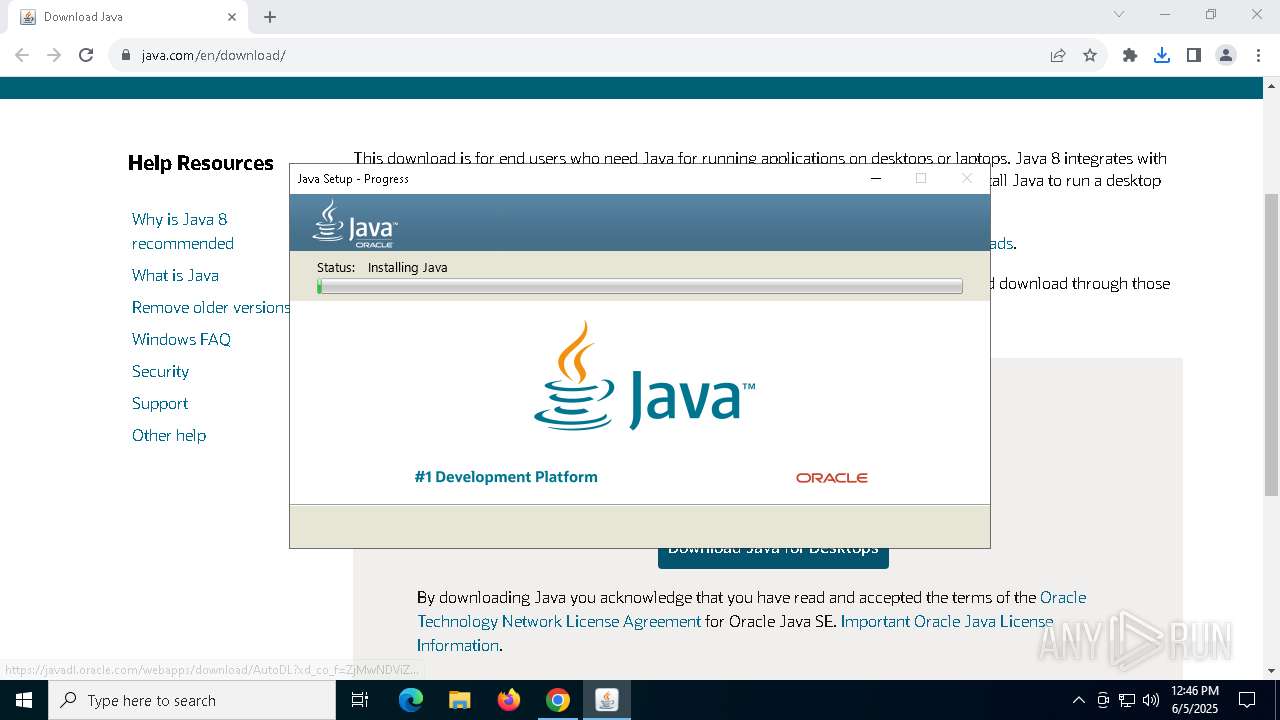Screen dimensions: 1280x720
Task: Open the Chrome three-dot menu
Action: tap(1258, 55)
